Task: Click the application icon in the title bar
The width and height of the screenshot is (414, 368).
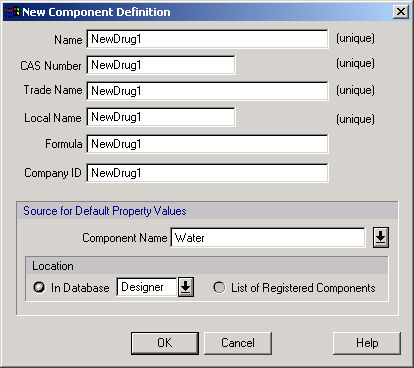Action: [x=12, y=12]
